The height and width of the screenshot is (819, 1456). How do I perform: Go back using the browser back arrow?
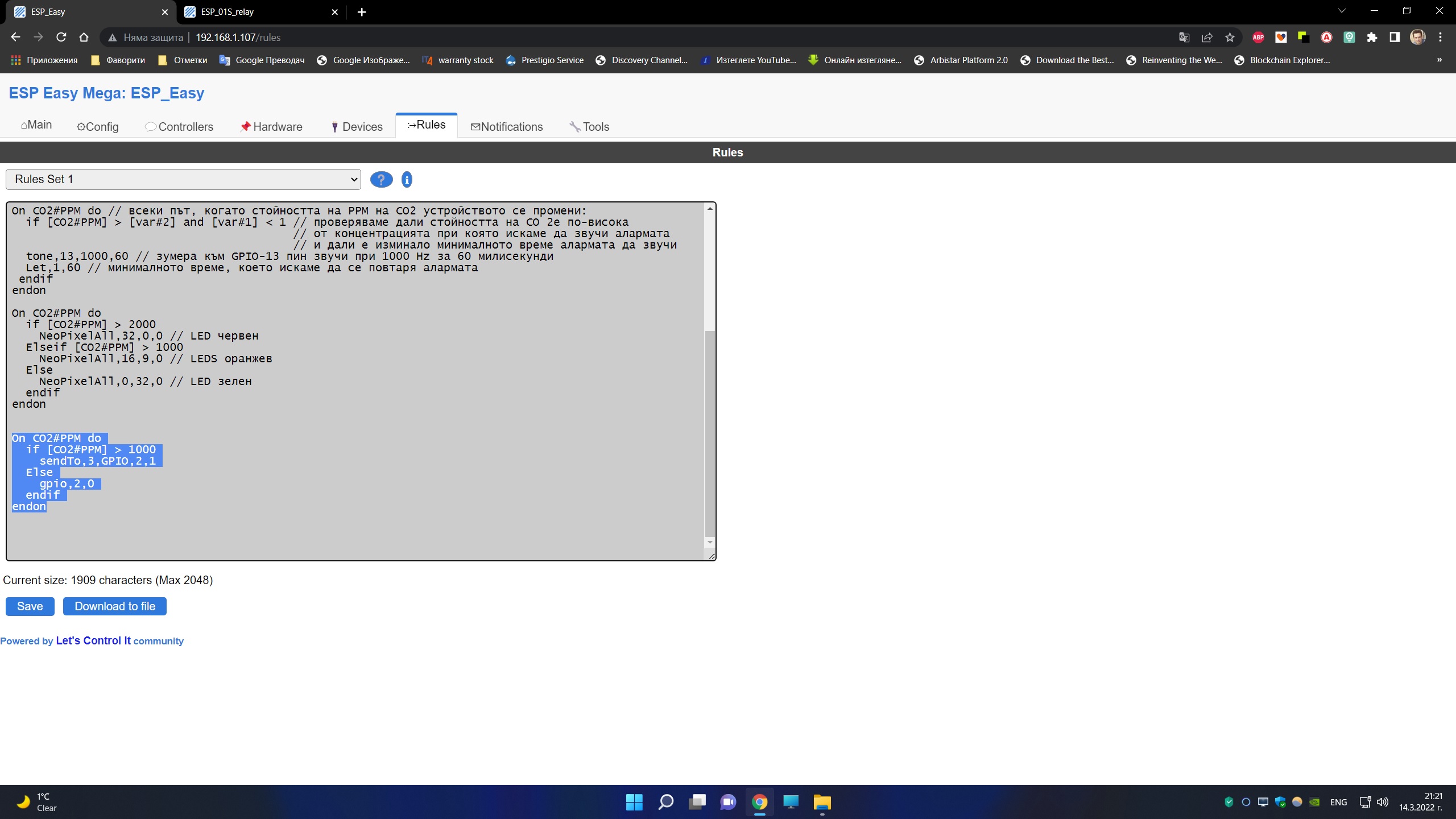(15, 38)
